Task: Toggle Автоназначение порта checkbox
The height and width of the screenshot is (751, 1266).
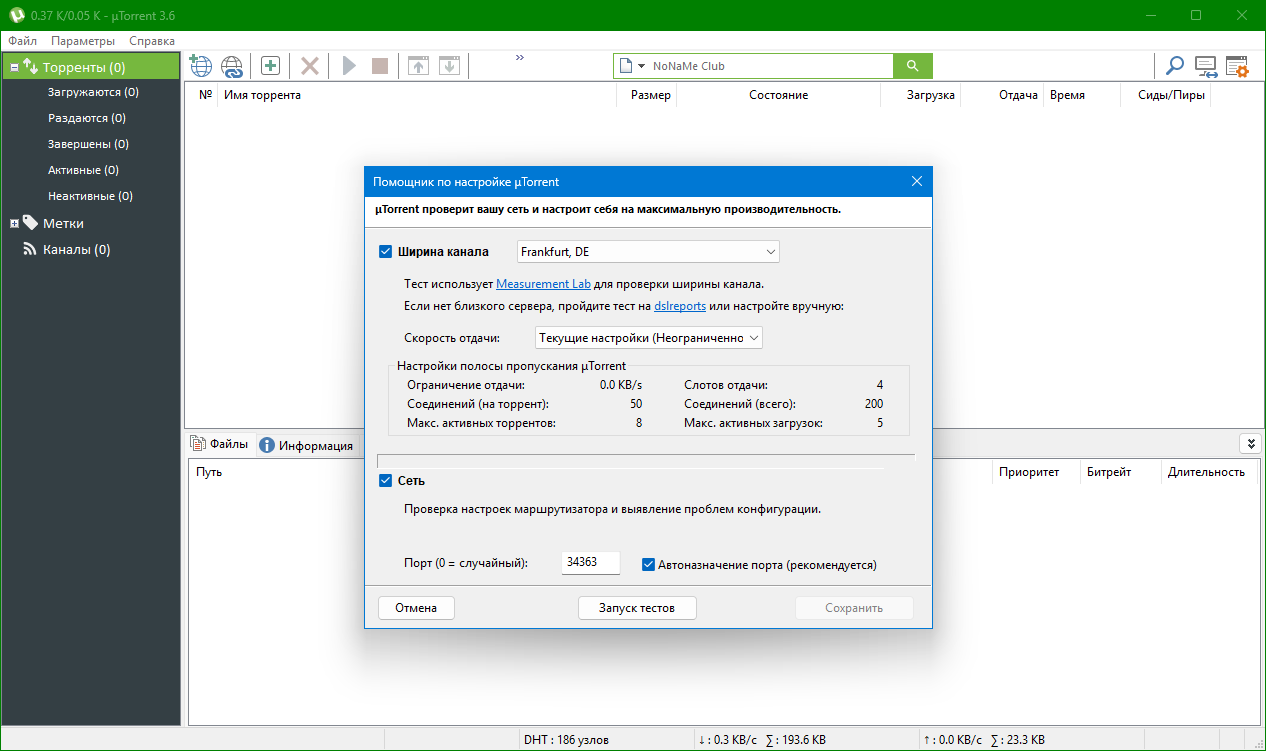Action: (x=648, y=564)
